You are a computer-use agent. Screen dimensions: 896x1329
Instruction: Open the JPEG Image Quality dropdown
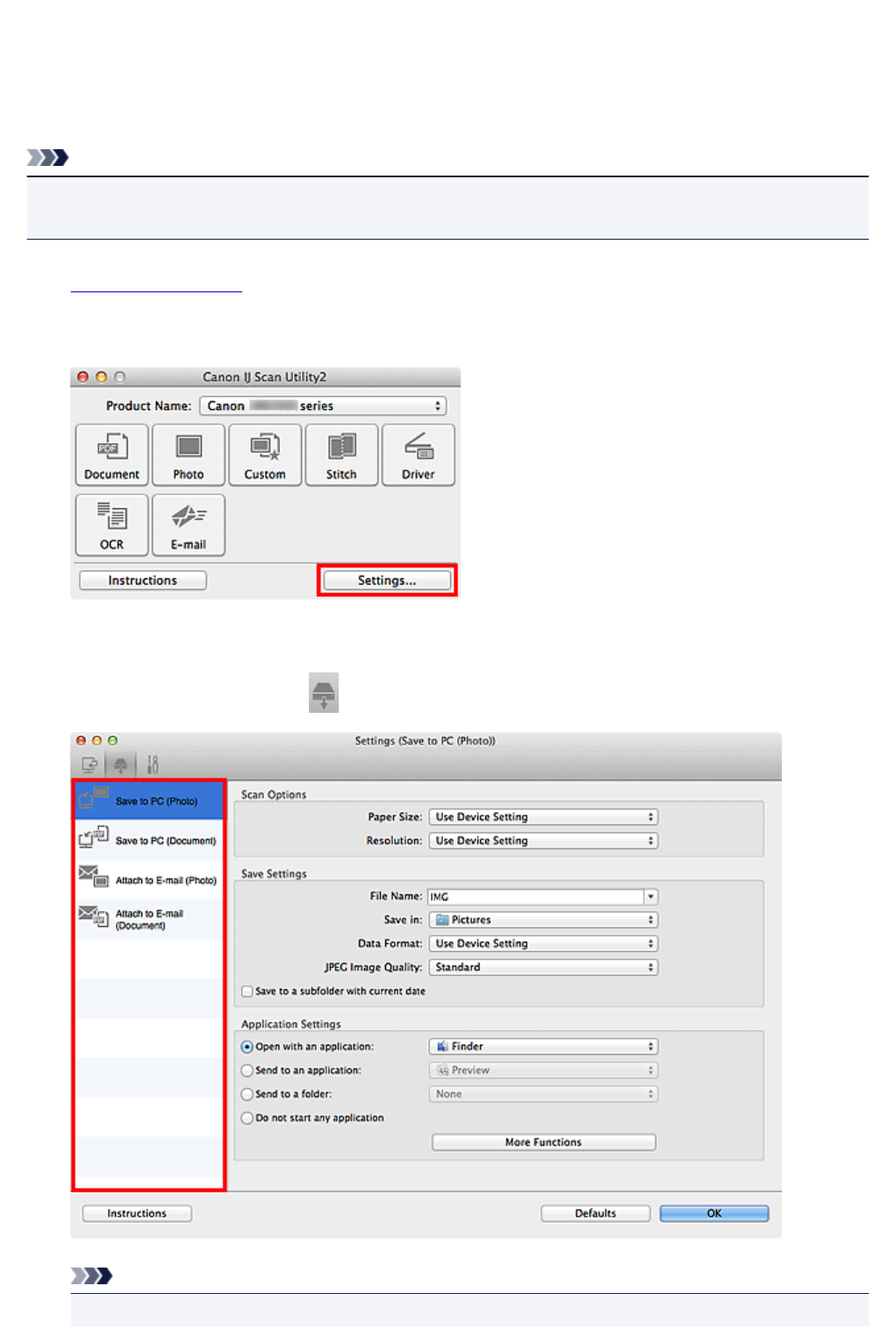(543, 966)
